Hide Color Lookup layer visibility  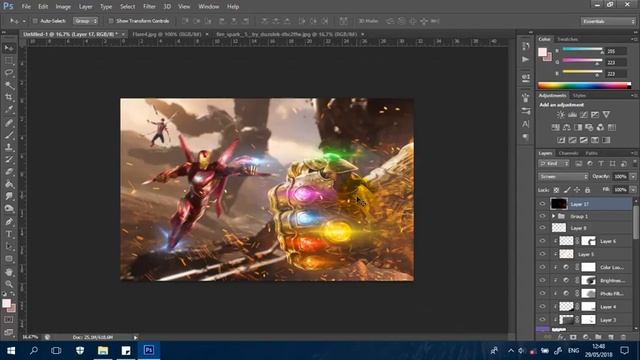point(542,267)
